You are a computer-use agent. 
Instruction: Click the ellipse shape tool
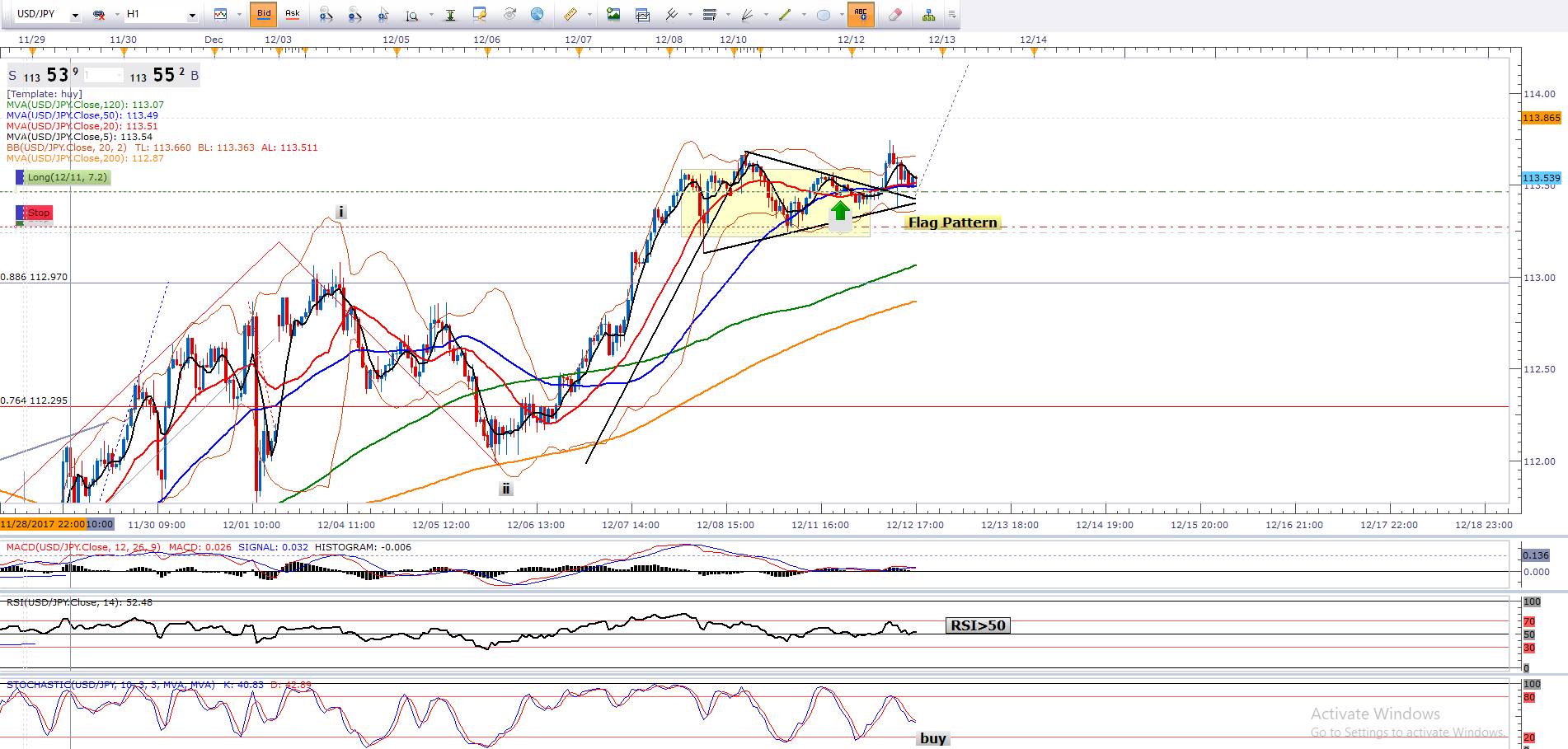823,14
